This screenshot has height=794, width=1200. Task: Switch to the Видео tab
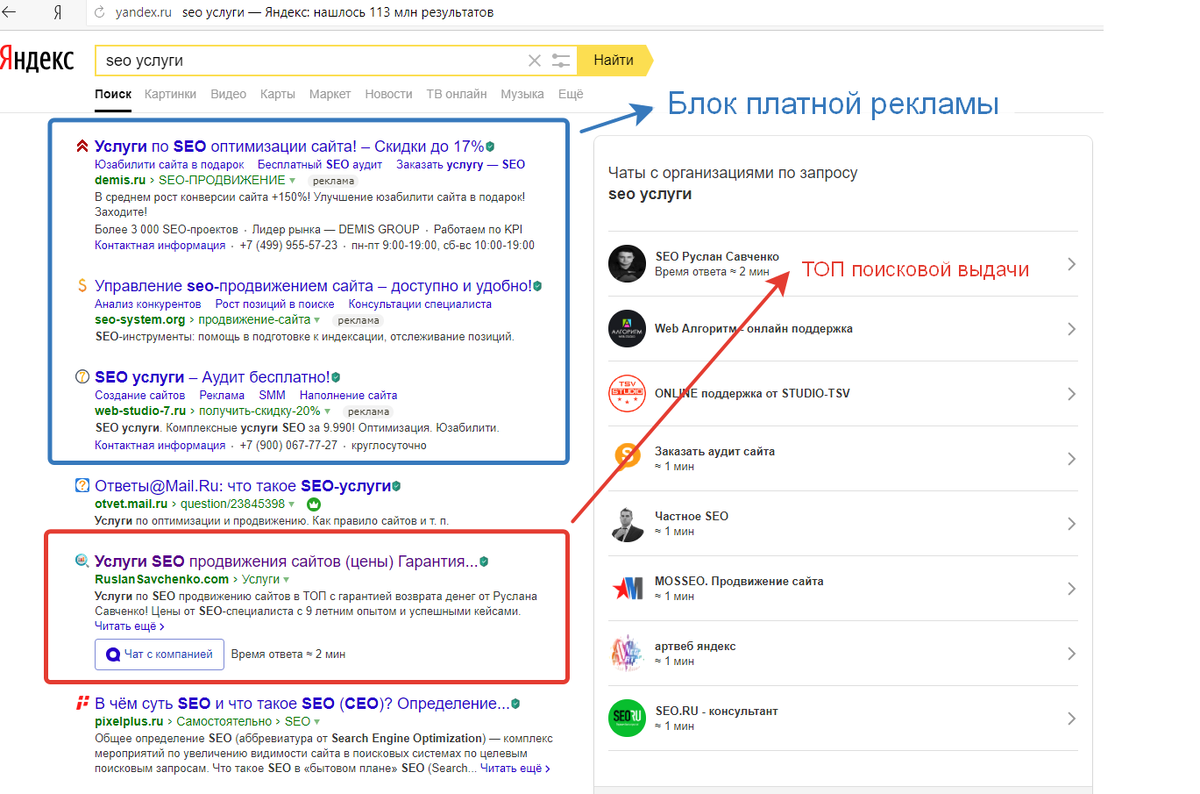click(x=228, y=93)
